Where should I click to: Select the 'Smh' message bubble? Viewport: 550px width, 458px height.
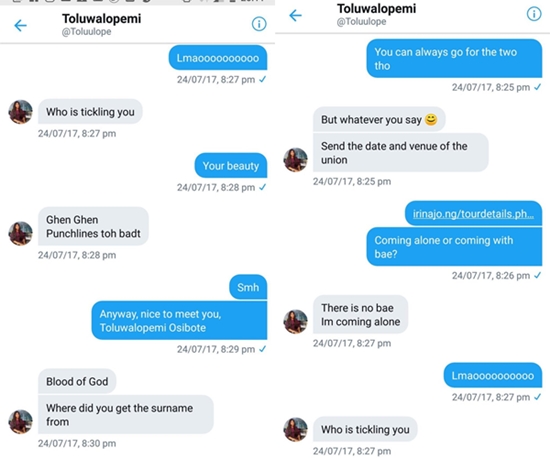248,287
